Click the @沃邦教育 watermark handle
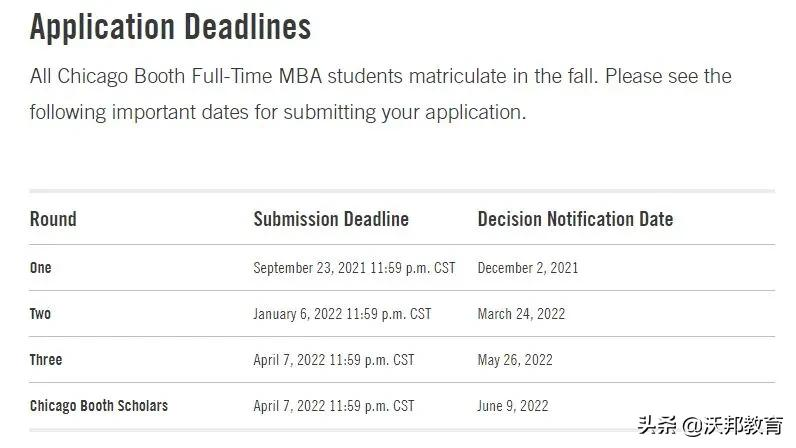 tap(733, 424)
